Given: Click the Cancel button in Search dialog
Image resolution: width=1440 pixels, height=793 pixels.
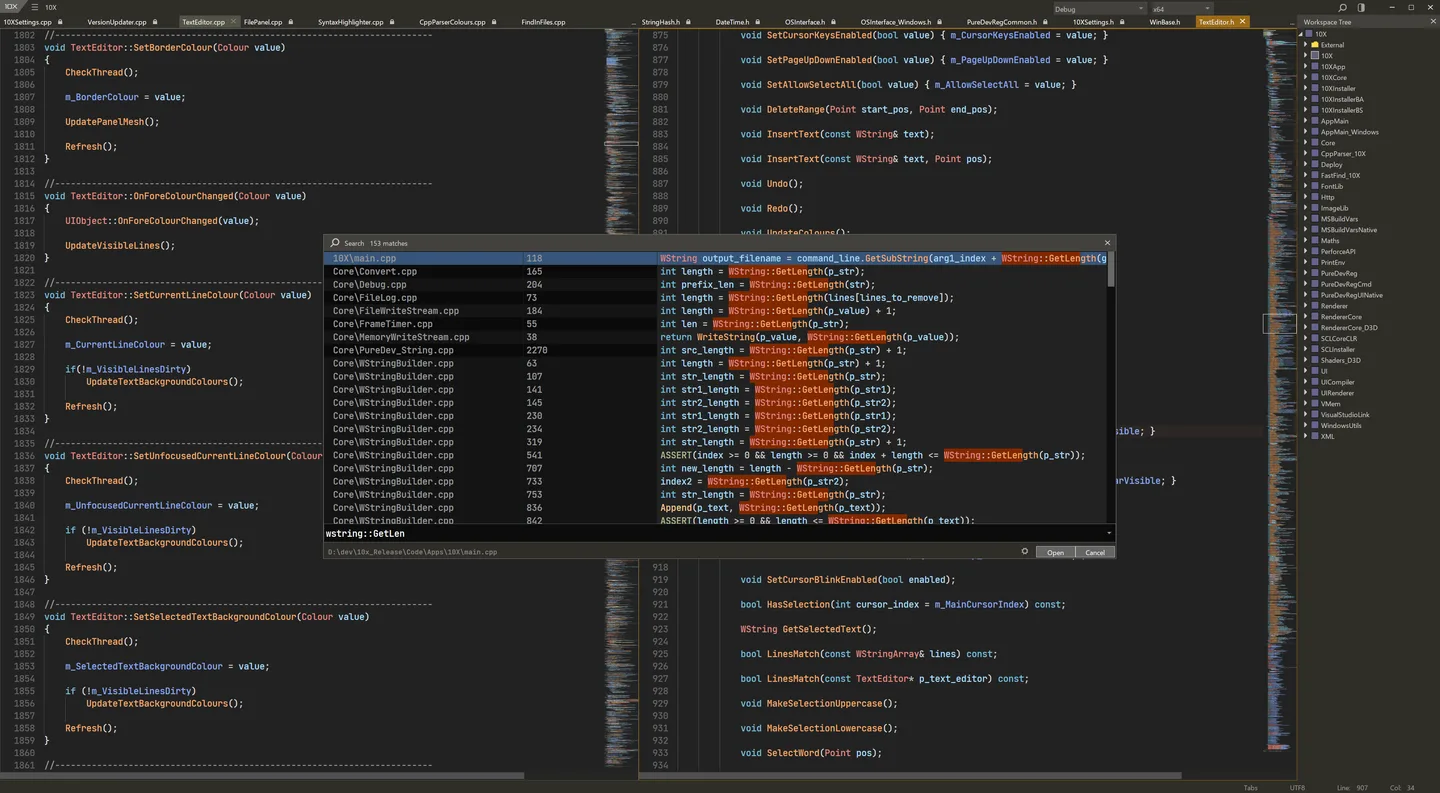Looking at the screenshot, I should click(1095, 552).
